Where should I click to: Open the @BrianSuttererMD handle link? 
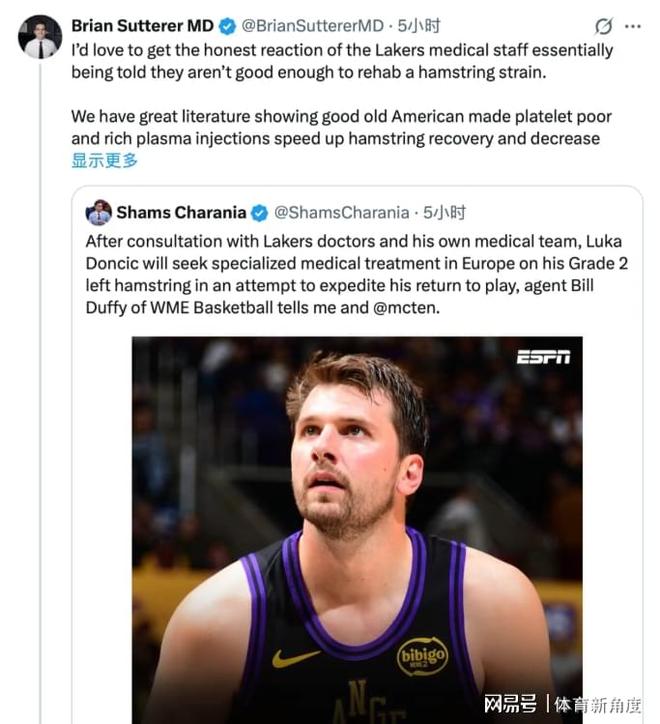pyautogui.click(x=312, y=26)
